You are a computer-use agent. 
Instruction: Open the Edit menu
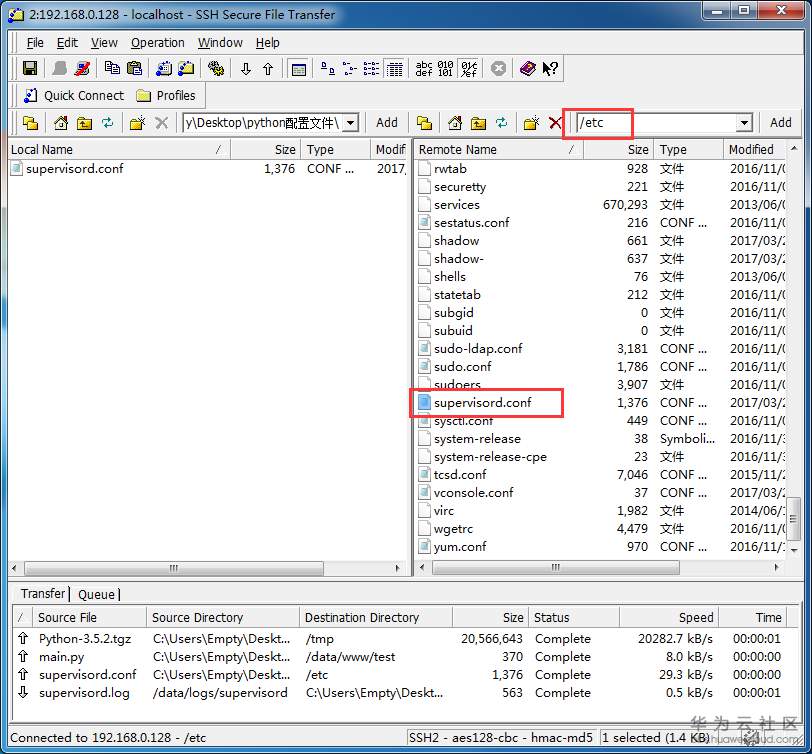tap(67, 42)
